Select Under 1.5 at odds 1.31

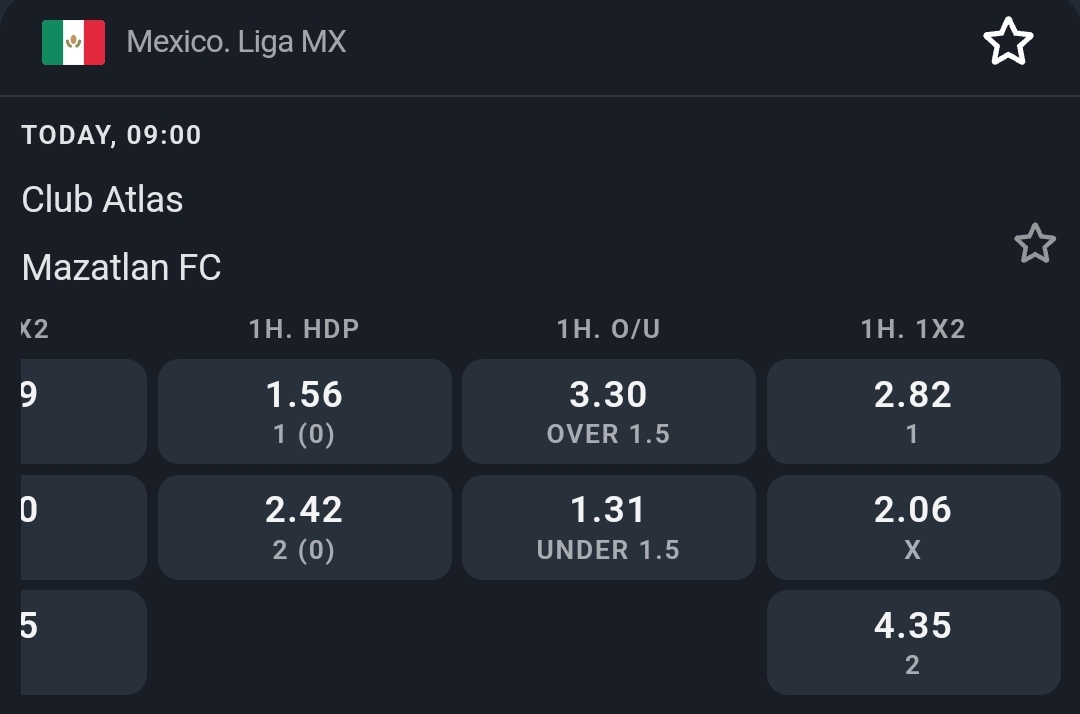click(x=608, y=527)
